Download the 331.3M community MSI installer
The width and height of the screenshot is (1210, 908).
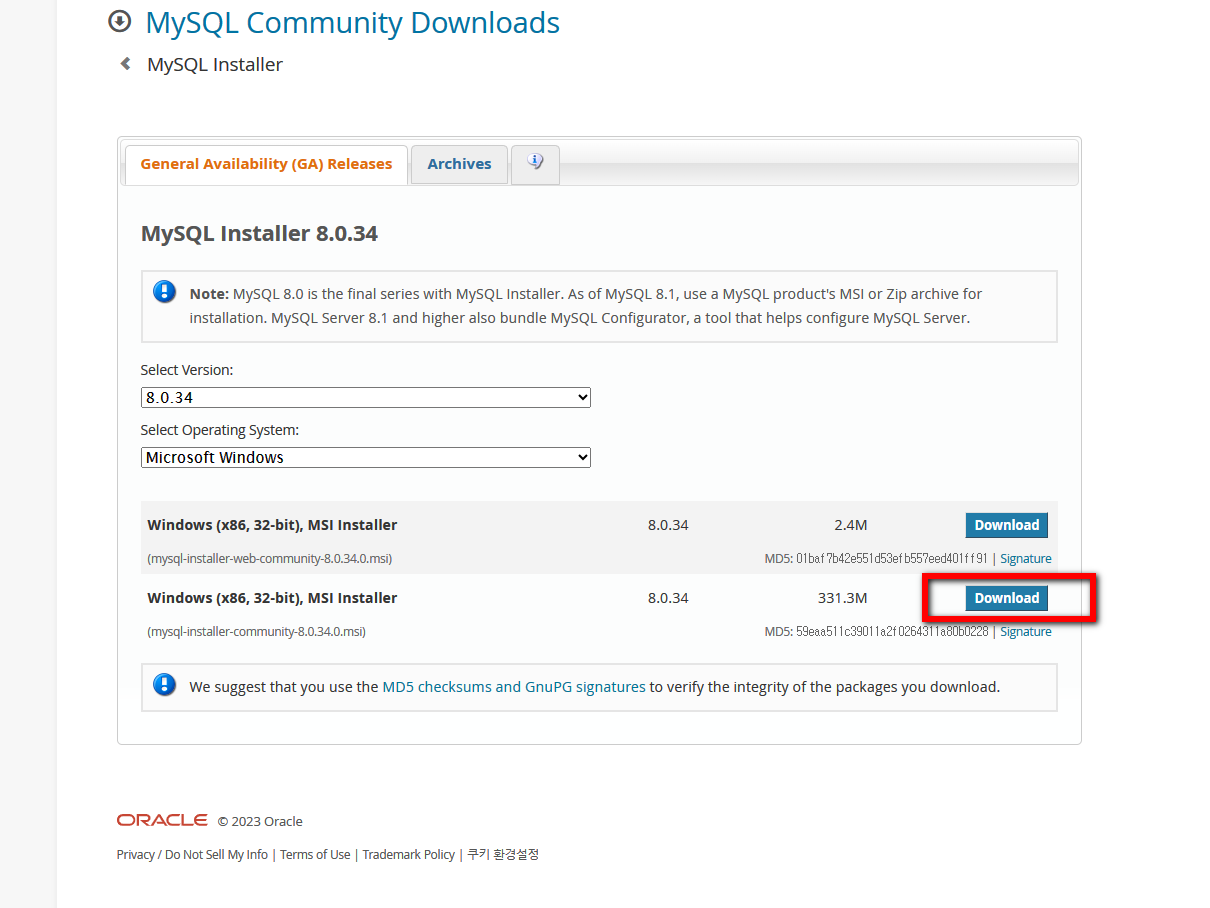point(1006,598)
